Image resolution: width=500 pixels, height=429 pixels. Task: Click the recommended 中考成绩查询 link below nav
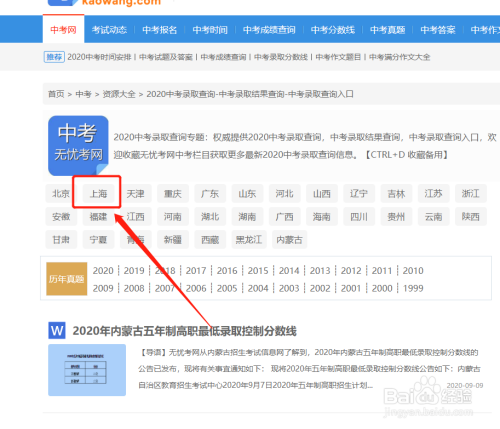pyautogui.click(x=223, y=57)
